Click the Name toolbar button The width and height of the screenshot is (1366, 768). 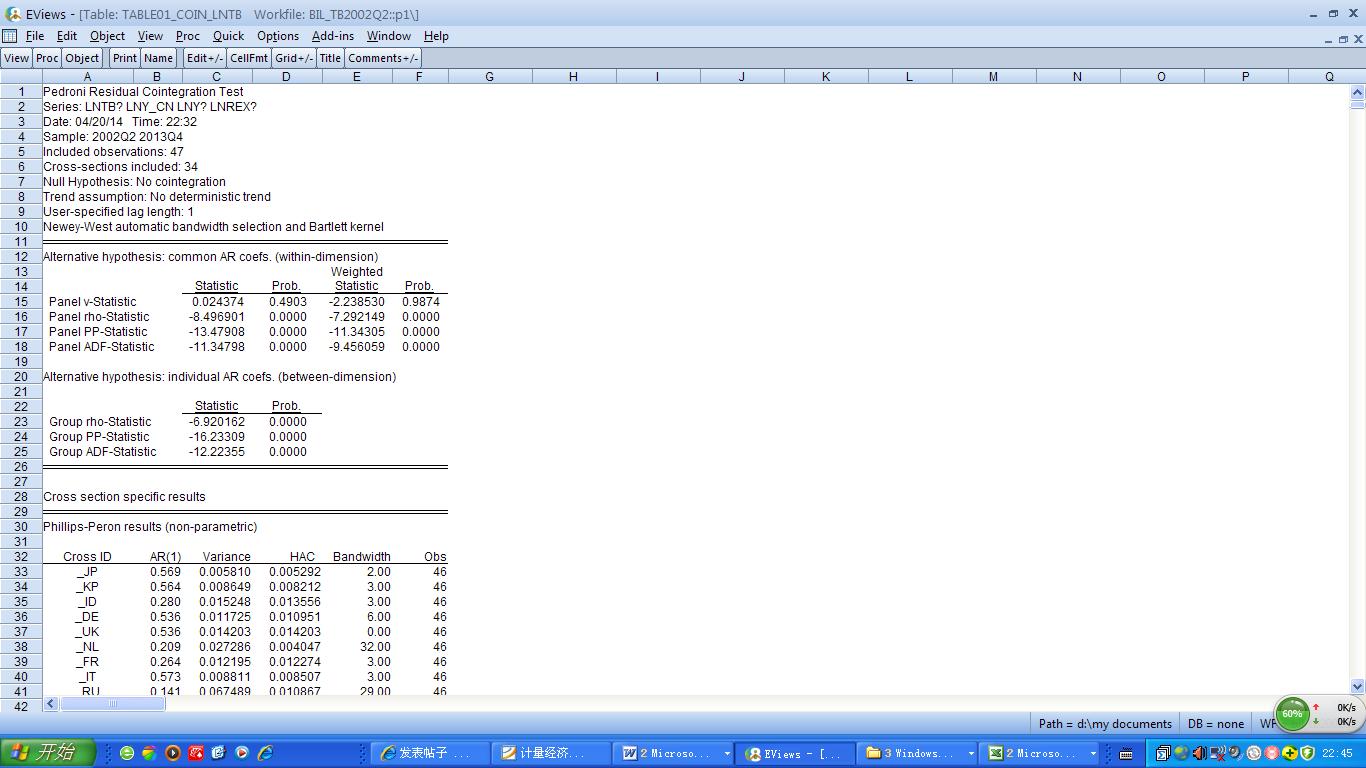159,58
